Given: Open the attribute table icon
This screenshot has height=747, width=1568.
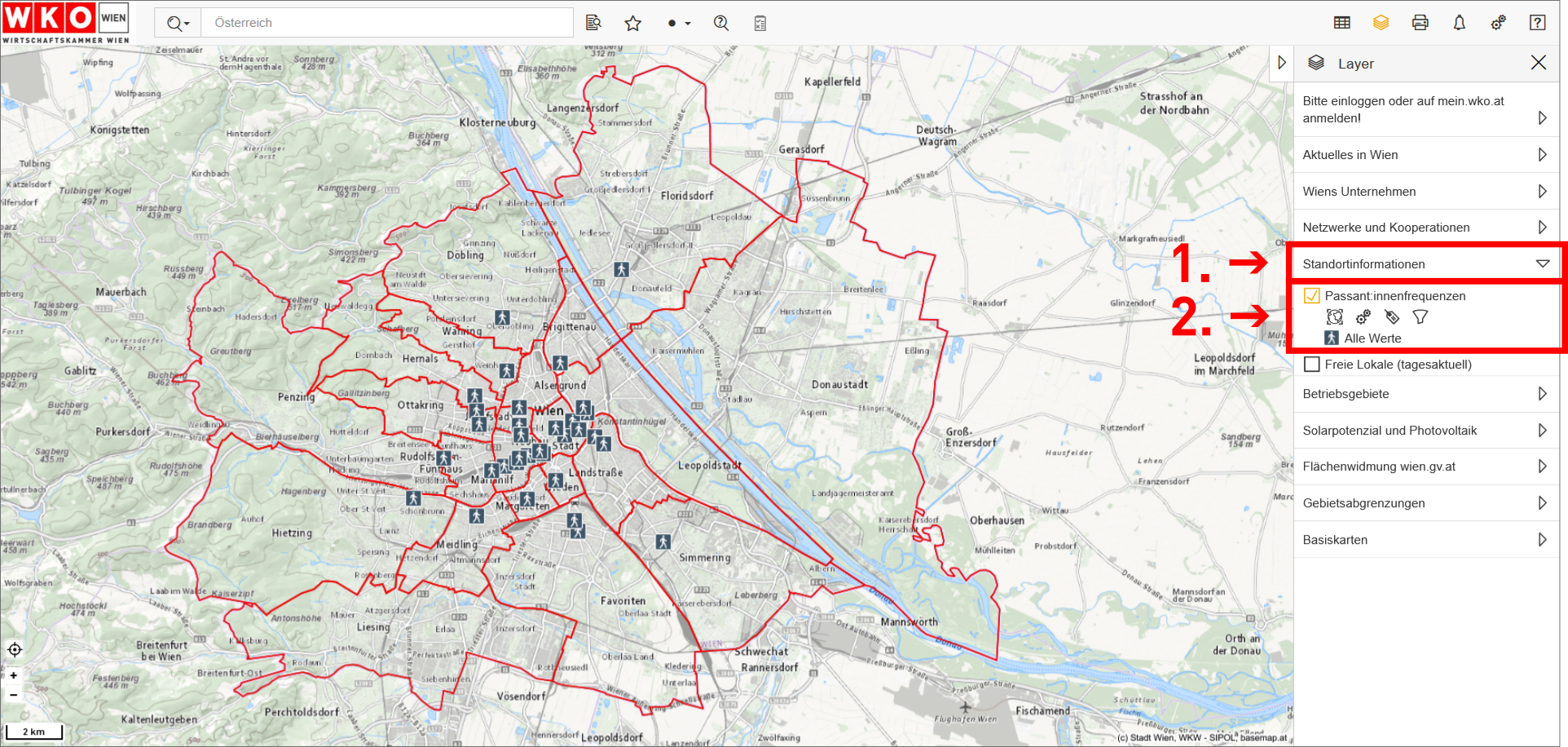Looking at the screenshot, I should (x=1341, y=23).
